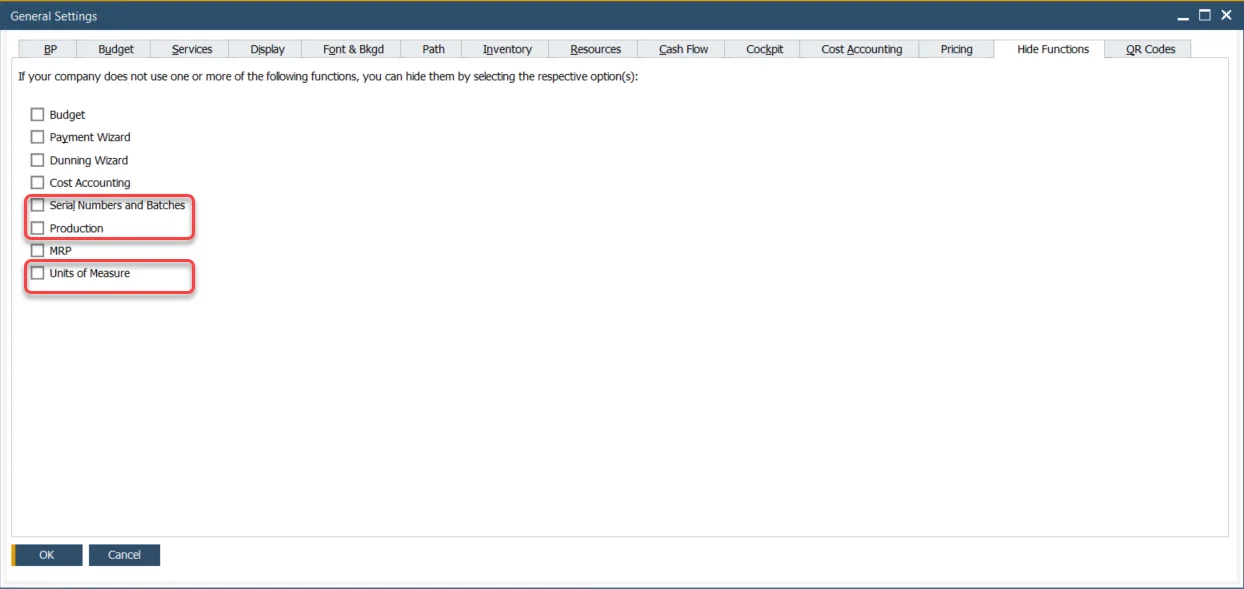Select the Display tab
Screen dimensions: 1244x589
pyautogui.click(x=265, y=48)
